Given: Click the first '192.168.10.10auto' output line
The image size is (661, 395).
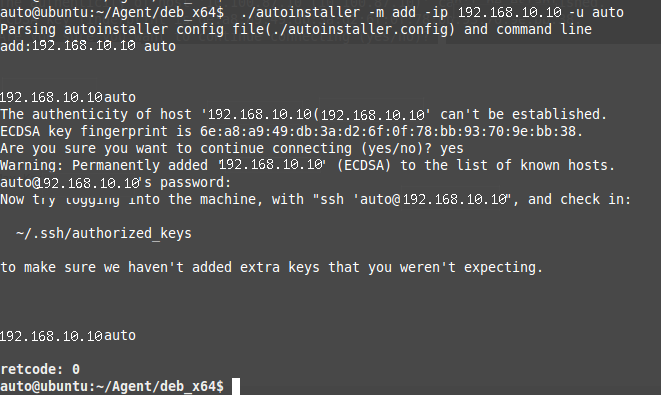Looking at the screenshot, I should [68, 97].
